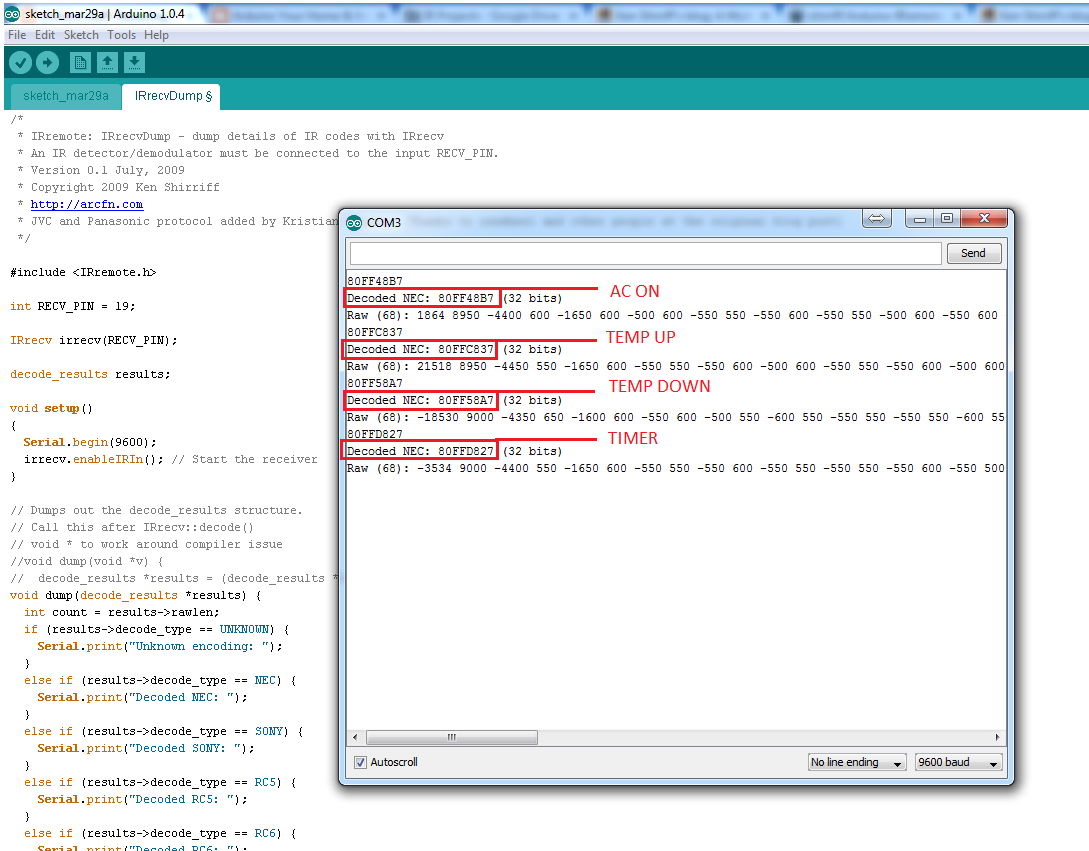Click the Arduino logo in main title bar
The width and height of the screenshot is (1089, 851).
tap(13, 14)
